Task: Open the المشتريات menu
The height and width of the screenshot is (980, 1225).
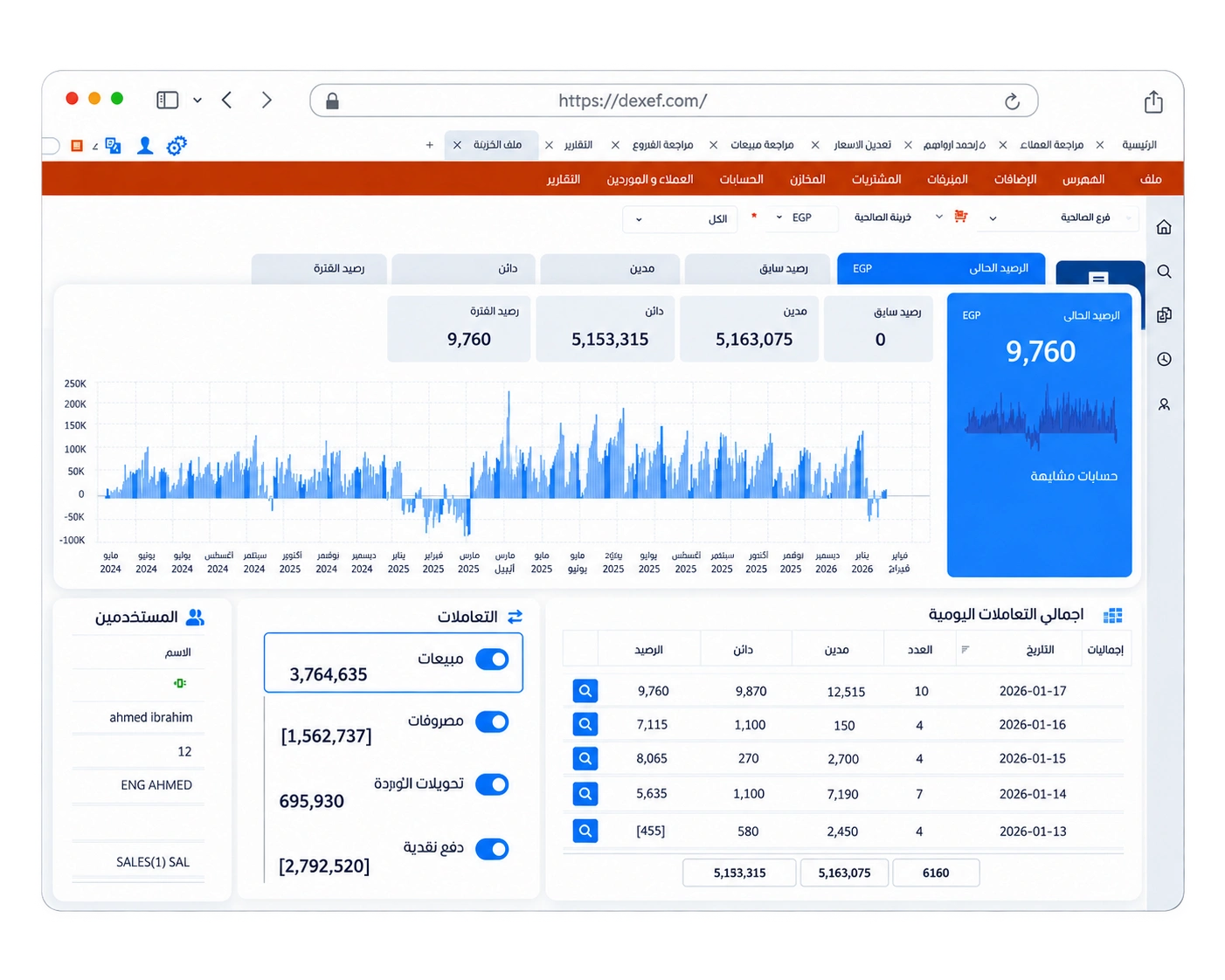Action: click(x=876, y=179)
